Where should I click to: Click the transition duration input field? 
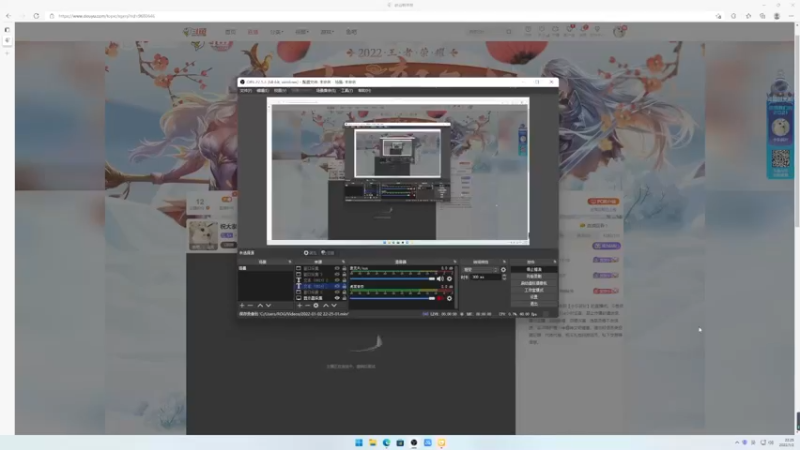point(486,277)
